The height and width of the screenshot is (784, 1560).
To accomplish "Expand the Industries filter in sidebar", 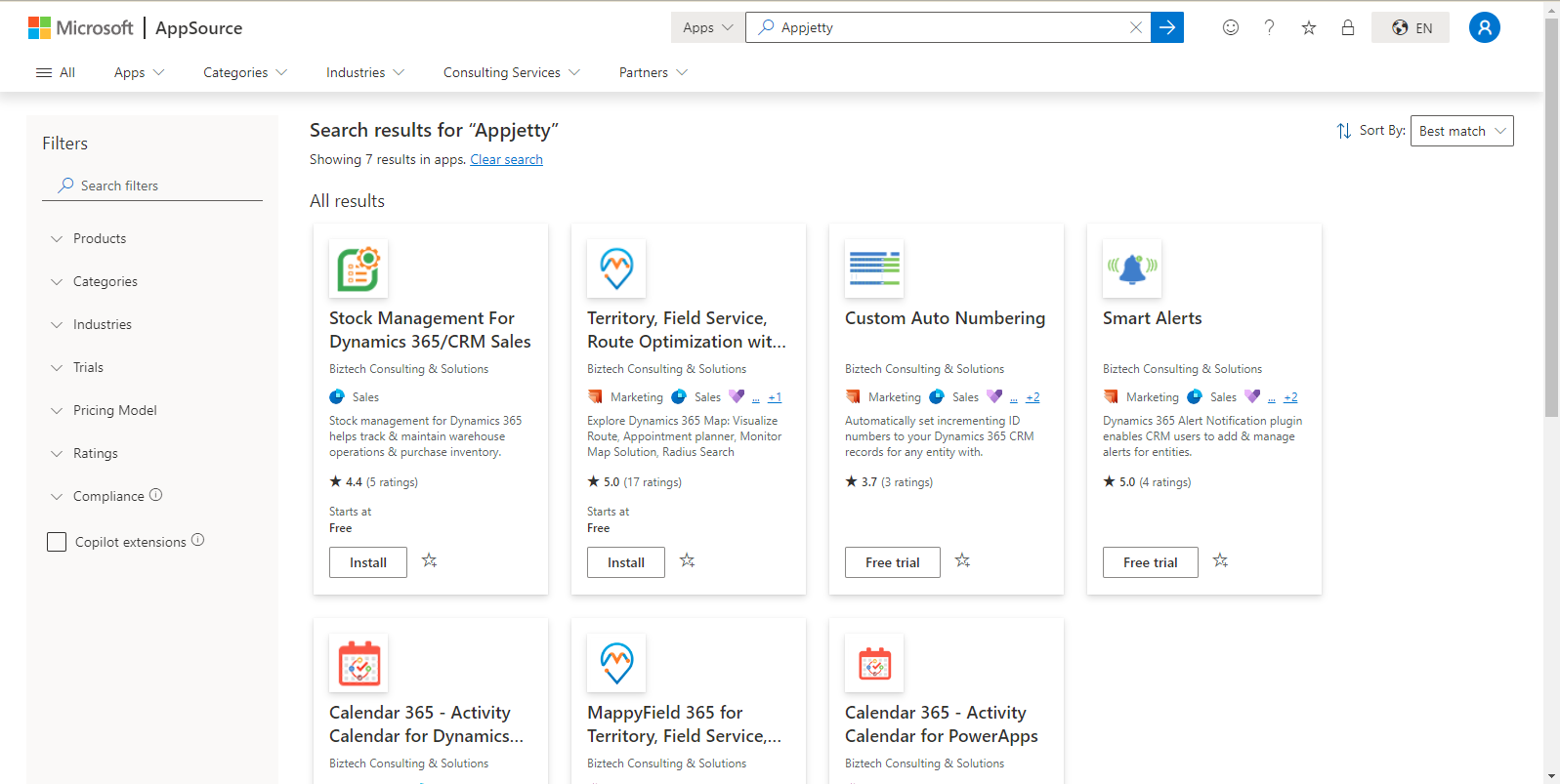I will tap(92, 324).
